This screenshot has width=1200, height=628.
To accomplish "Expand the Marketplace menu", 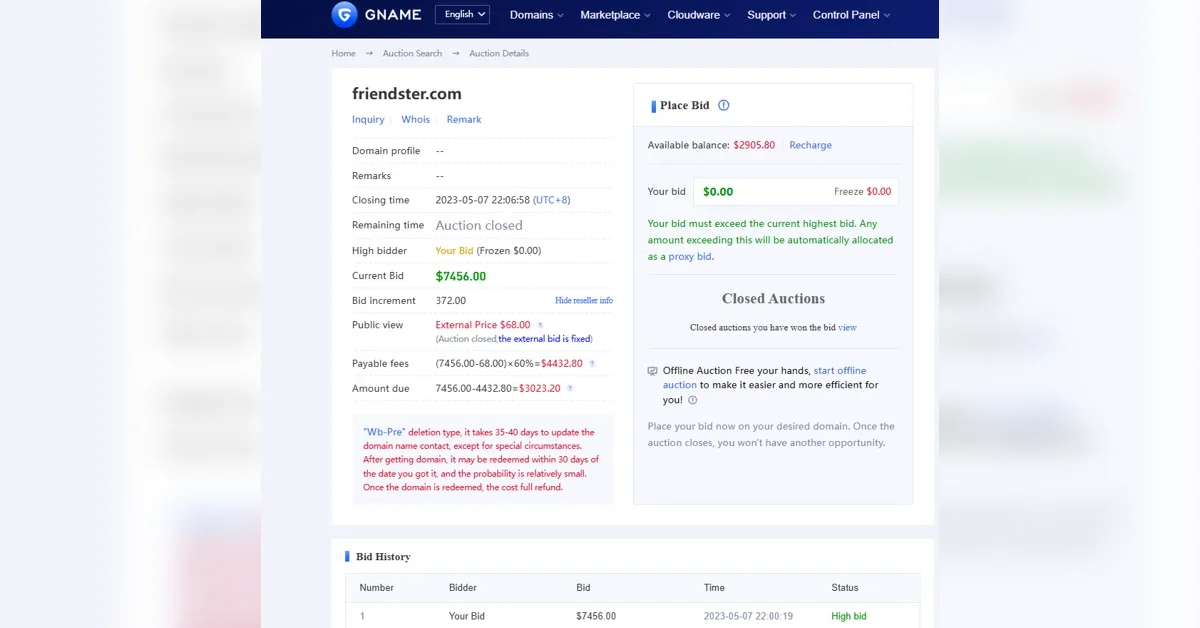I will click(x=616, y=15).
